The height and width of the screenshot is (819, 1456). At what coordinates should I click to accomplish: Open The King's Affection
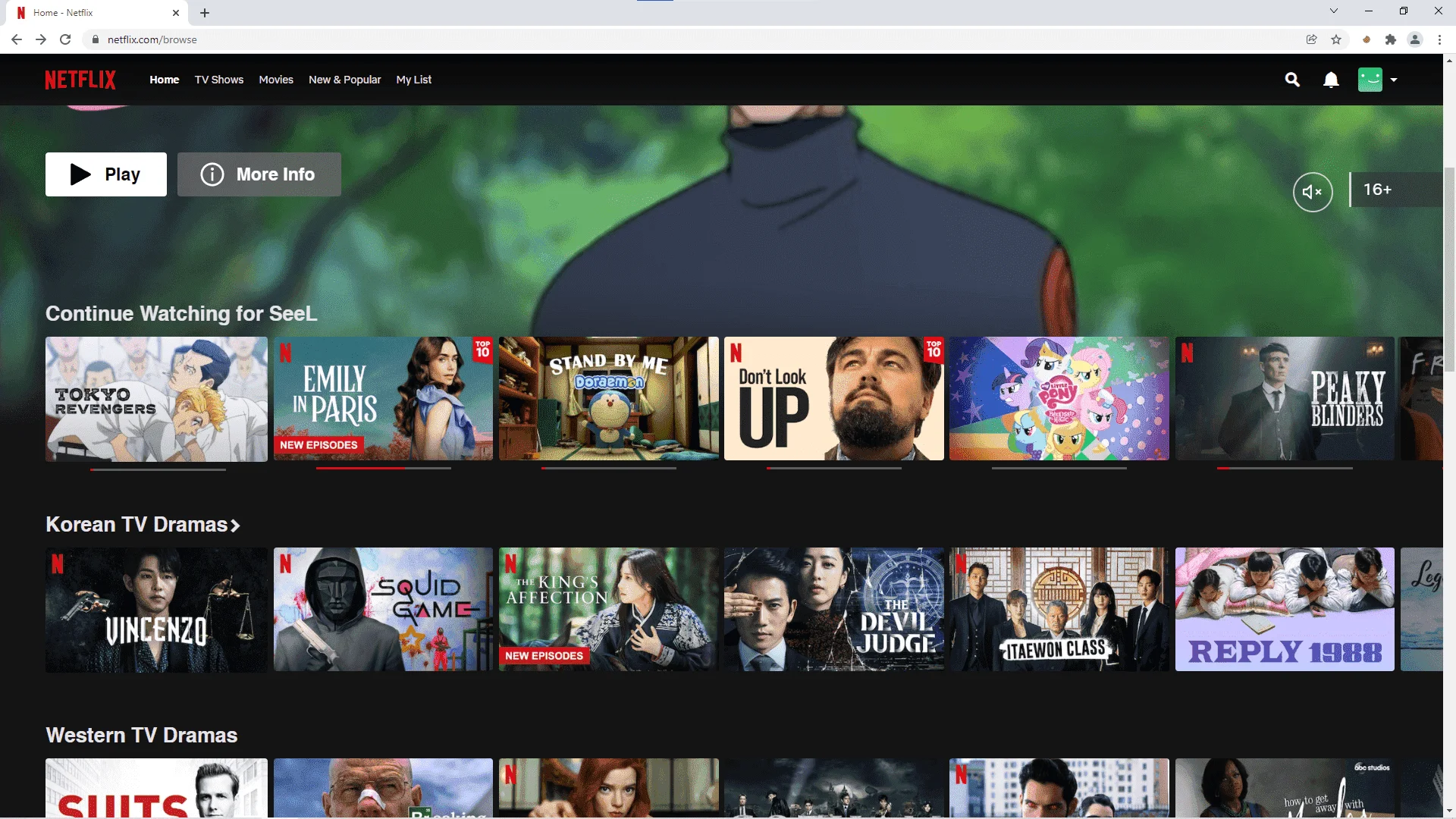[x=609, y=610]
